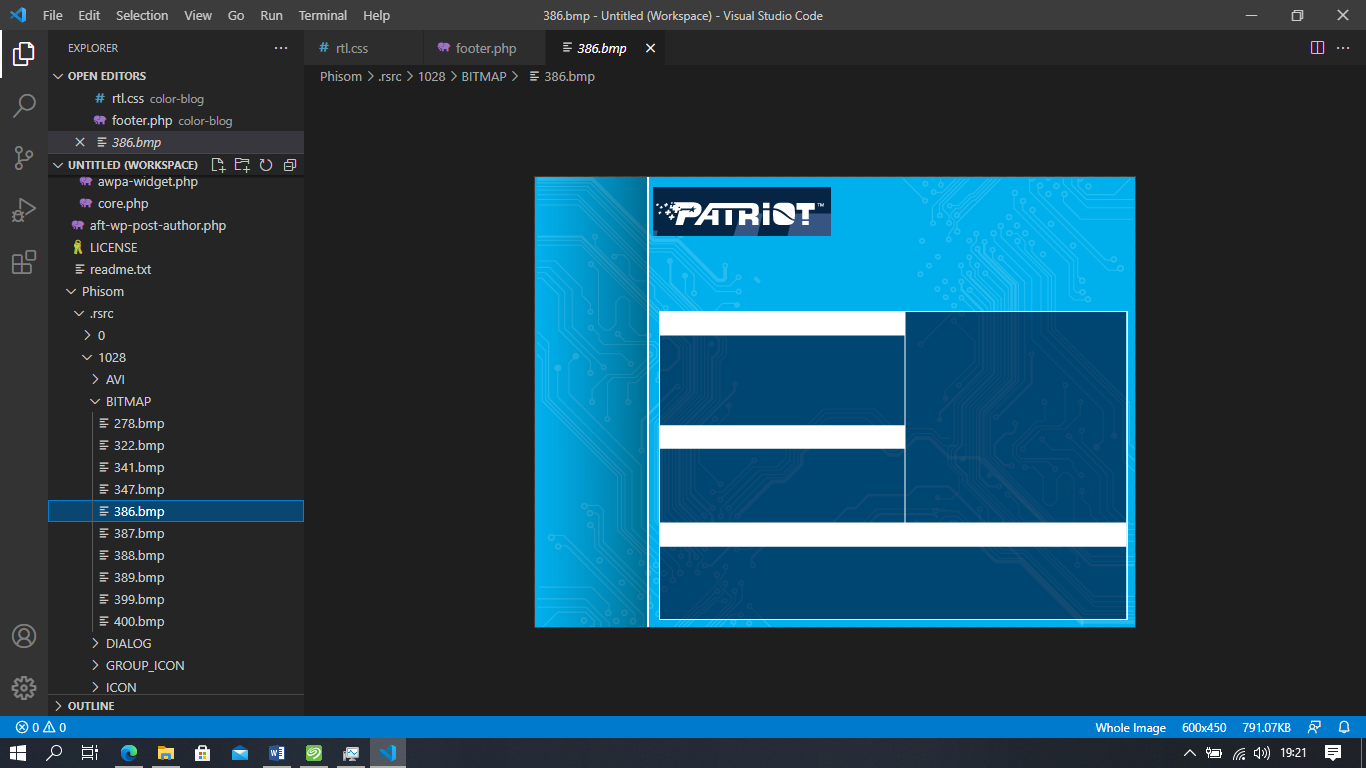
Task: Click the Patriot bitmap image preview
Action: (x=835, y=402)
